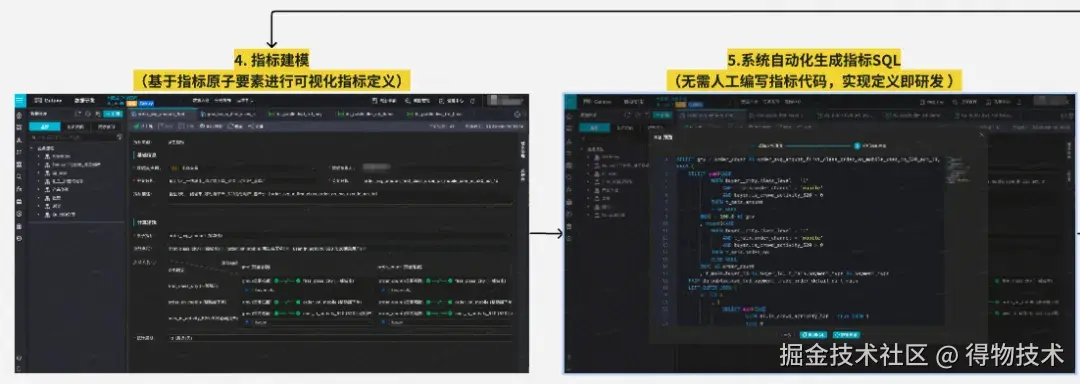1080x384 pixels.
Task: Open the filter icon beside the tree search field
Action: [x=120, y=138]
